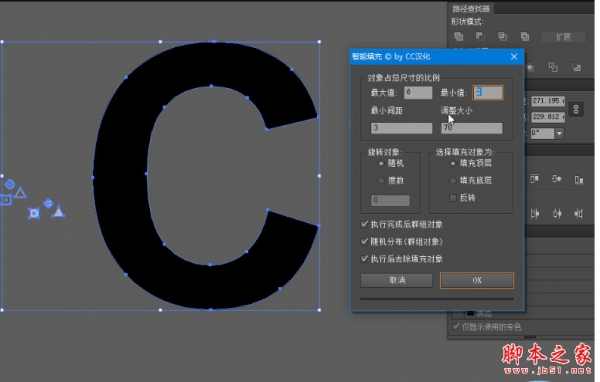Click the height field showing 229.812
This screenshot has height=382, width=600.
[x=548, y=117]
